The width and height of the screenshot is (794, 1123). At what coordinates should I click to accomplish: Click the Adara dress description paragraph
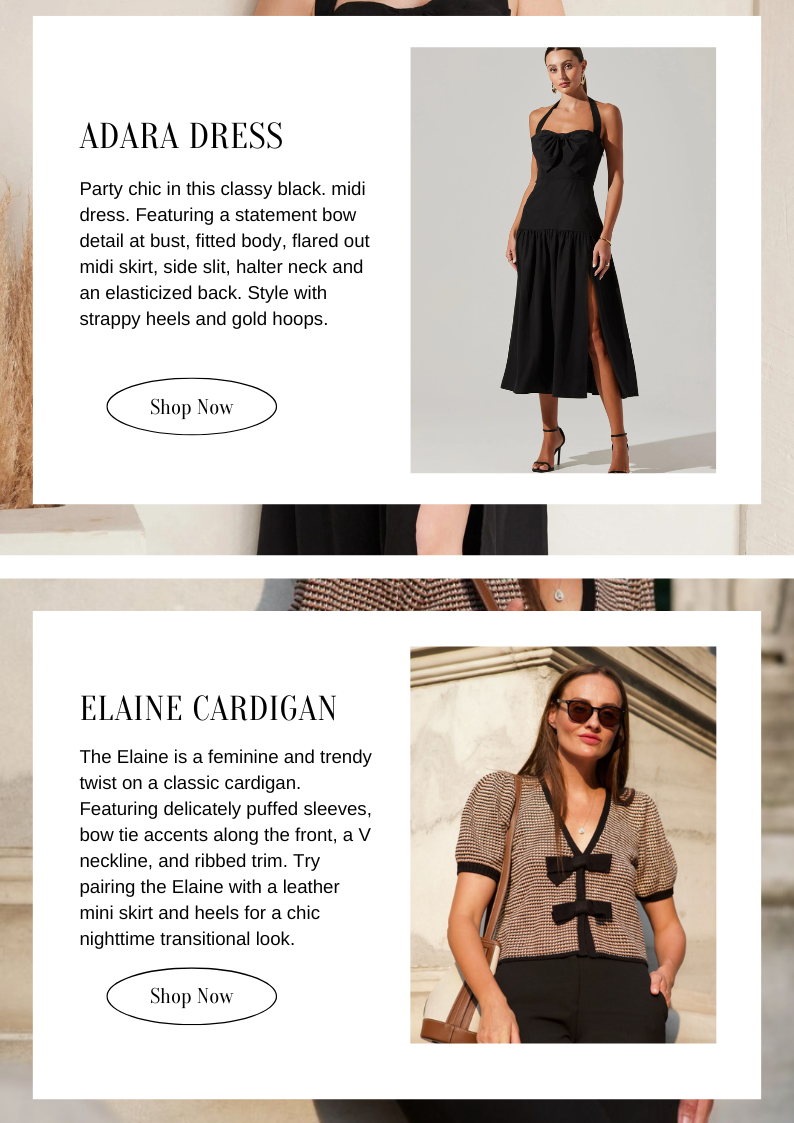pyautogui.click(x=225, y=254)
